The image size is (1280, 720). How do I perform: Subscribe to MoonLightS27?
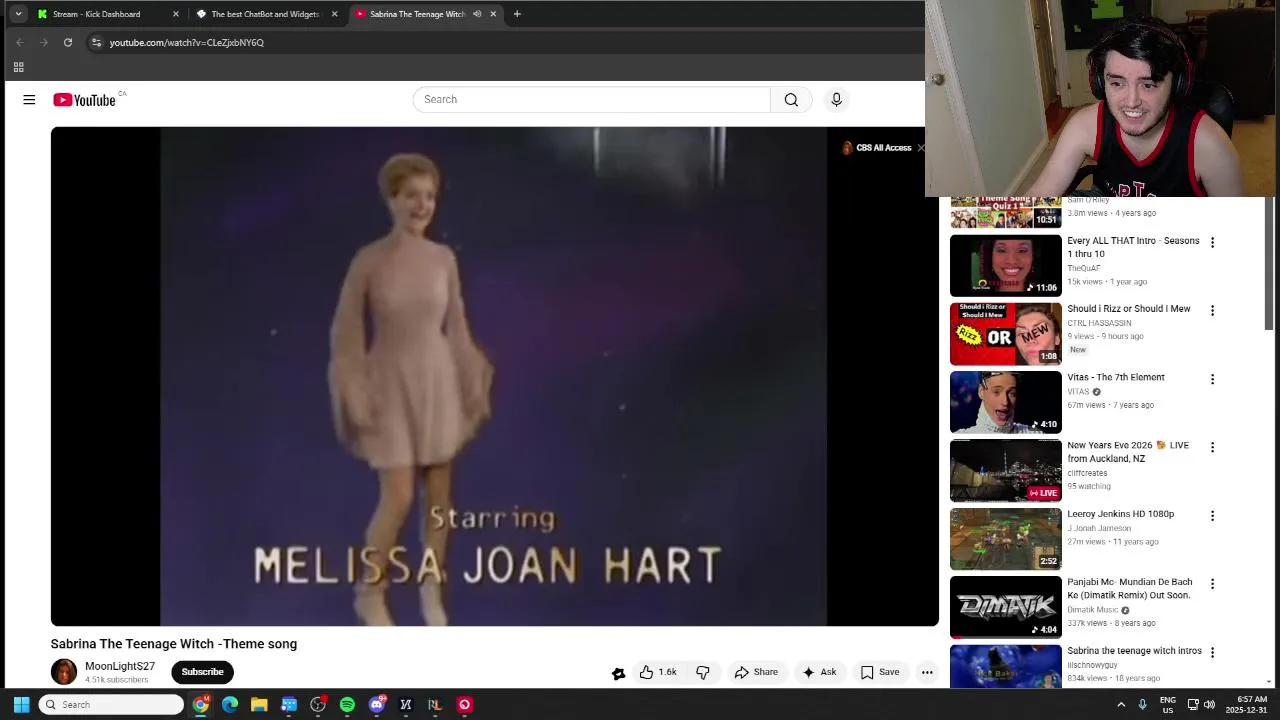coord(202,672)
